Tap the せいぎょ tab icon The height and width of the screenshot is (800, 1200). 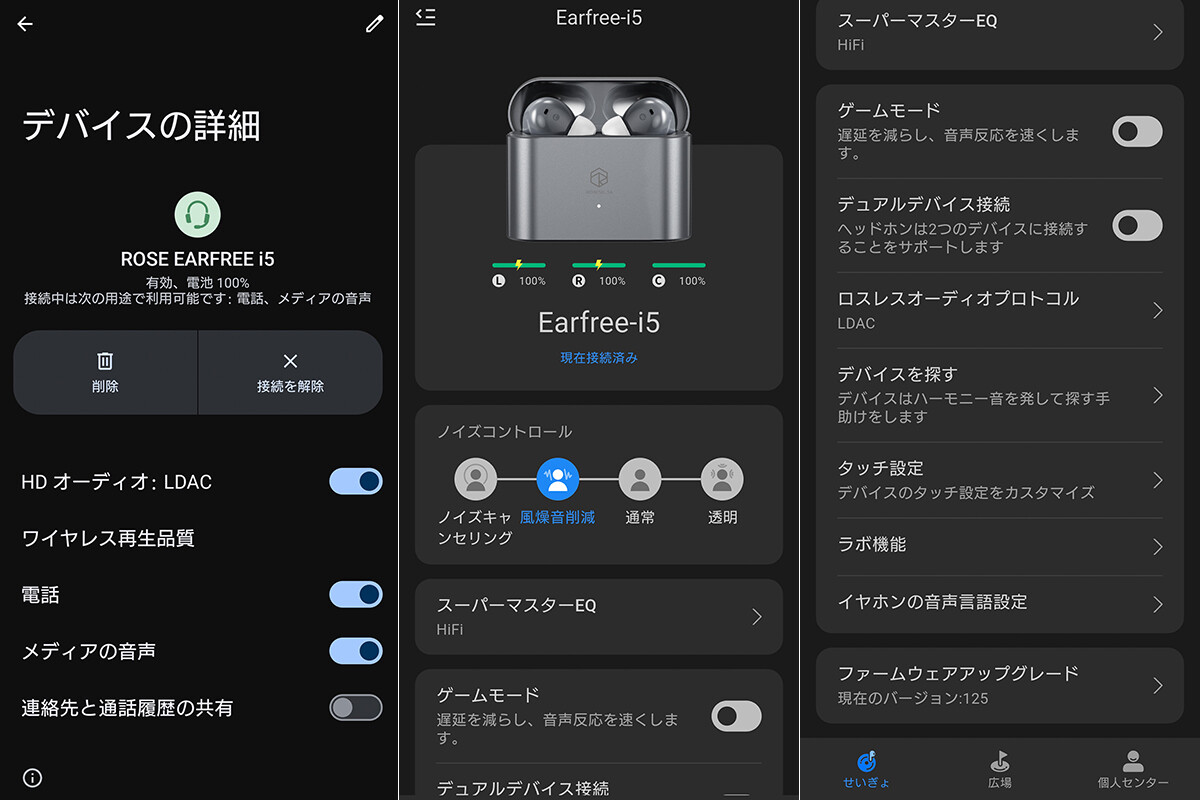(866, 760)
